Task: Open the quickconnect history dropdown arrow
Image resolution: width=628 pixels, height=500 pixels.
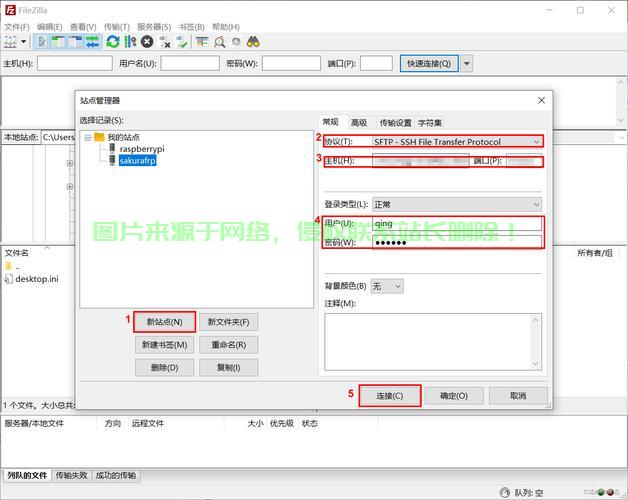Action: [467, 63]
